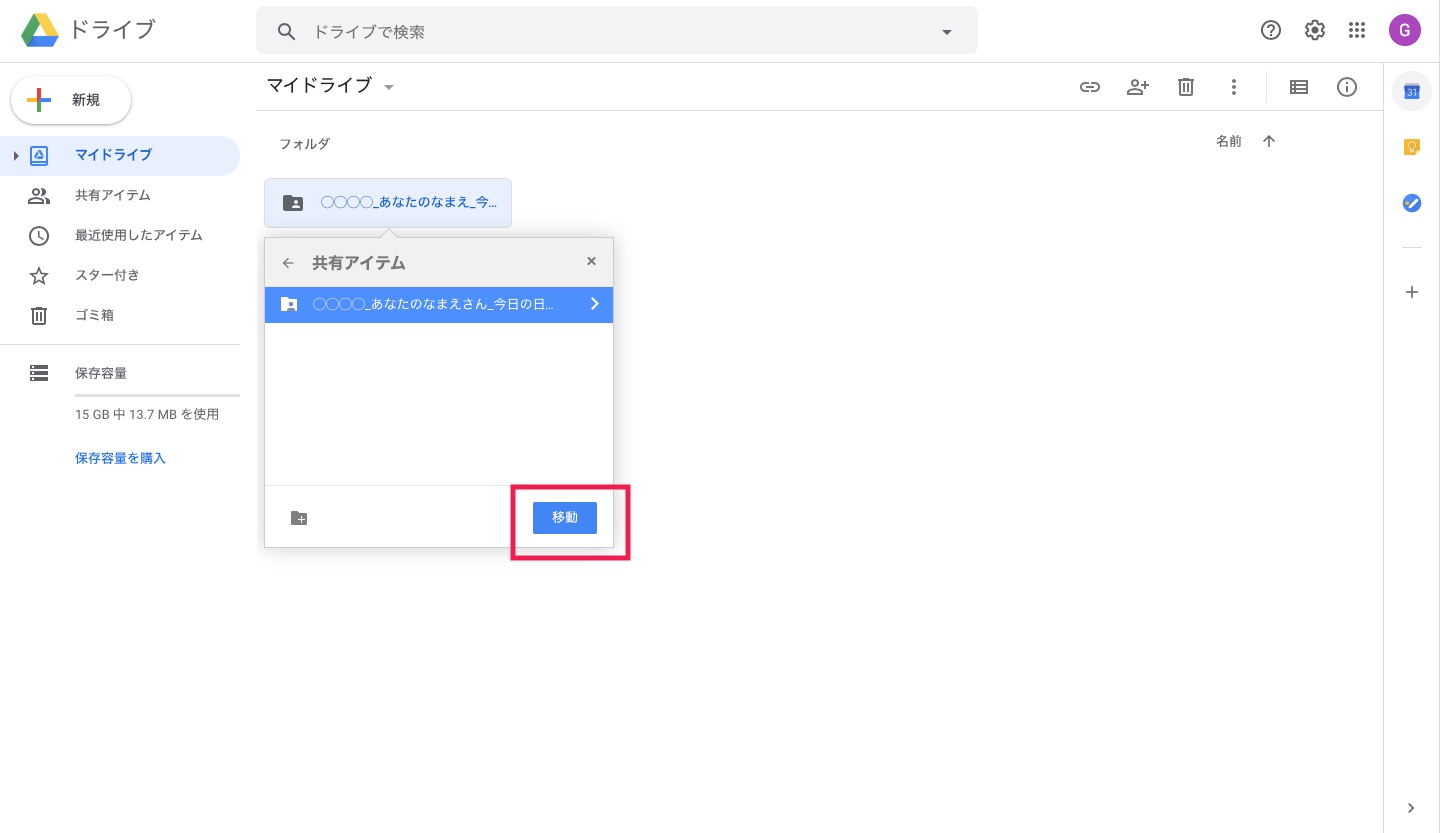Open the more actions three-dot menu
The height and width of the screenshot is (833, 1440).
1234,87
